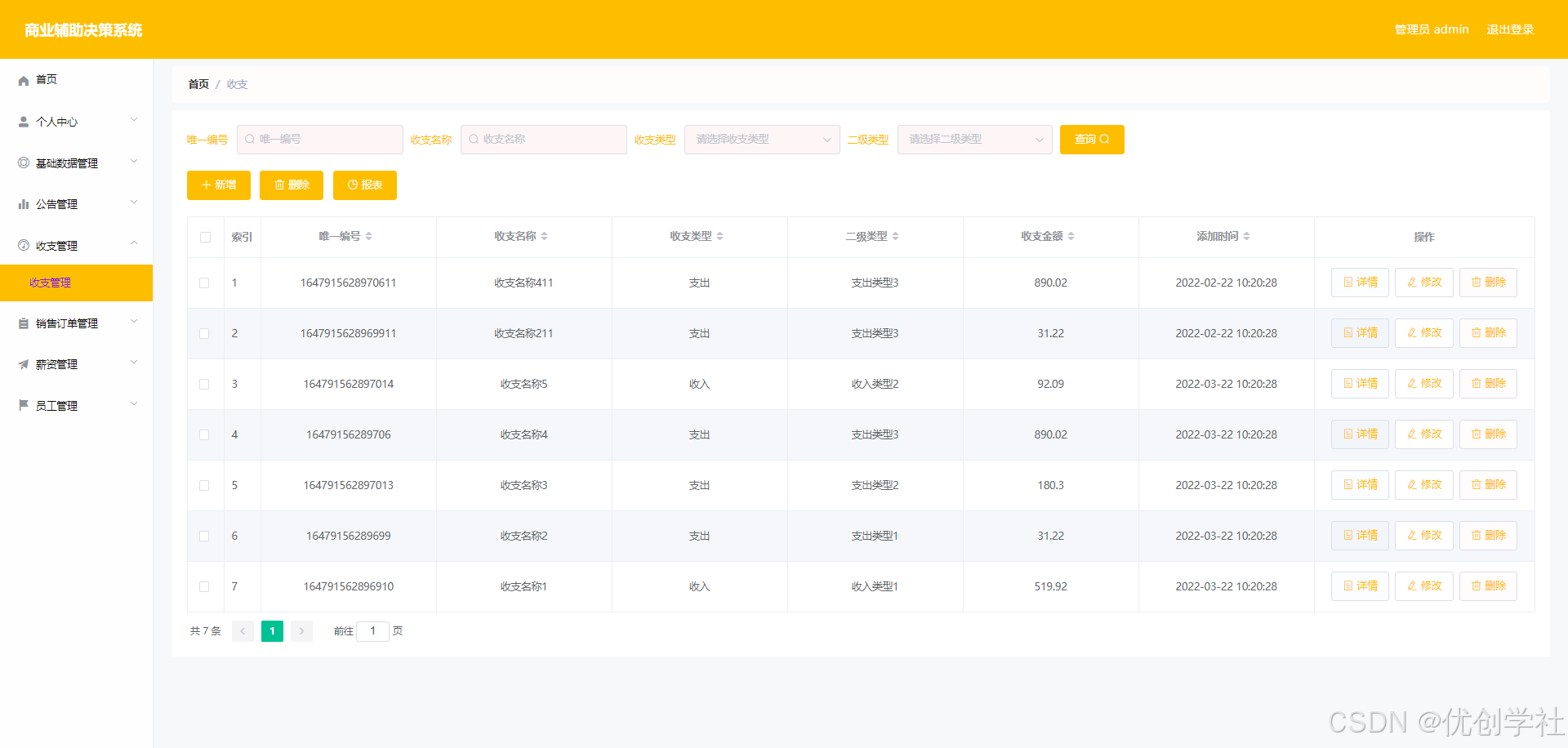Check the row 2 checkbox (收支名称211)

tap(204, 333)
